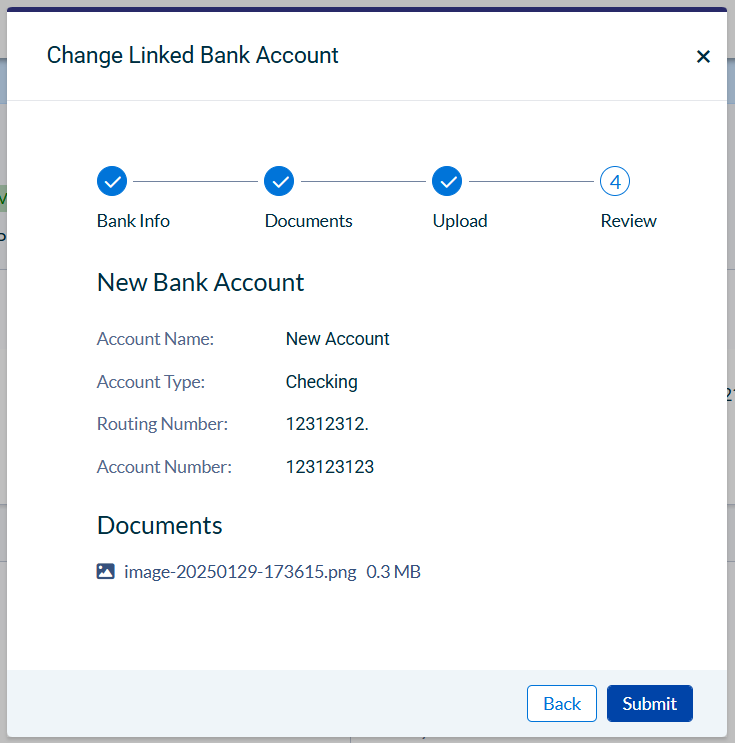Click the Account Type: label
The width and height of the screenshot is (735, 743).
pos(151,382)
